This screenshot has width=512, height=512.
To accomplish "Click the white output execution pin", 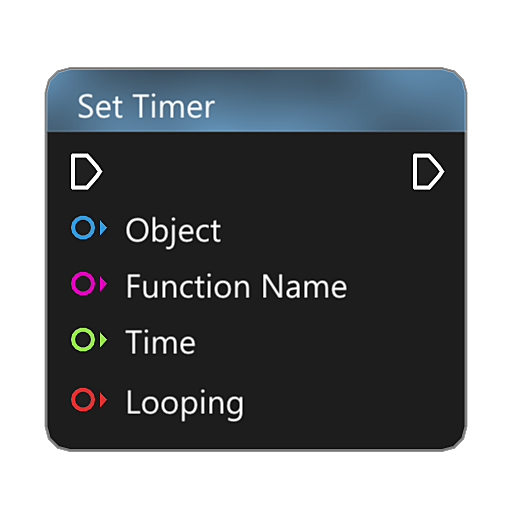I will pyautogui.click(x=428, y=172).
